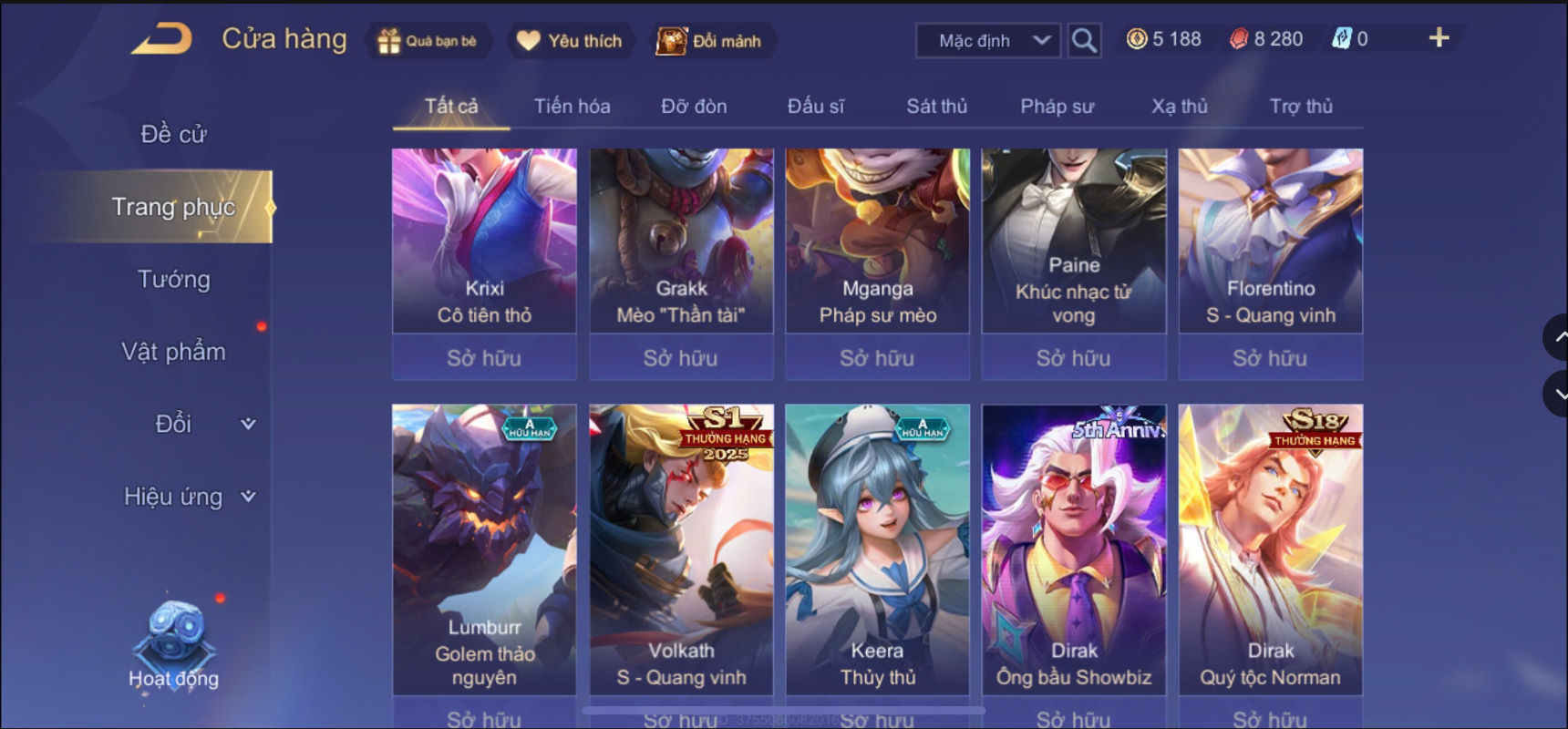Viewport: 1568px width, 729px height.
Task: Click the up chevron on right edge
Action: [x=1557, y=337]
